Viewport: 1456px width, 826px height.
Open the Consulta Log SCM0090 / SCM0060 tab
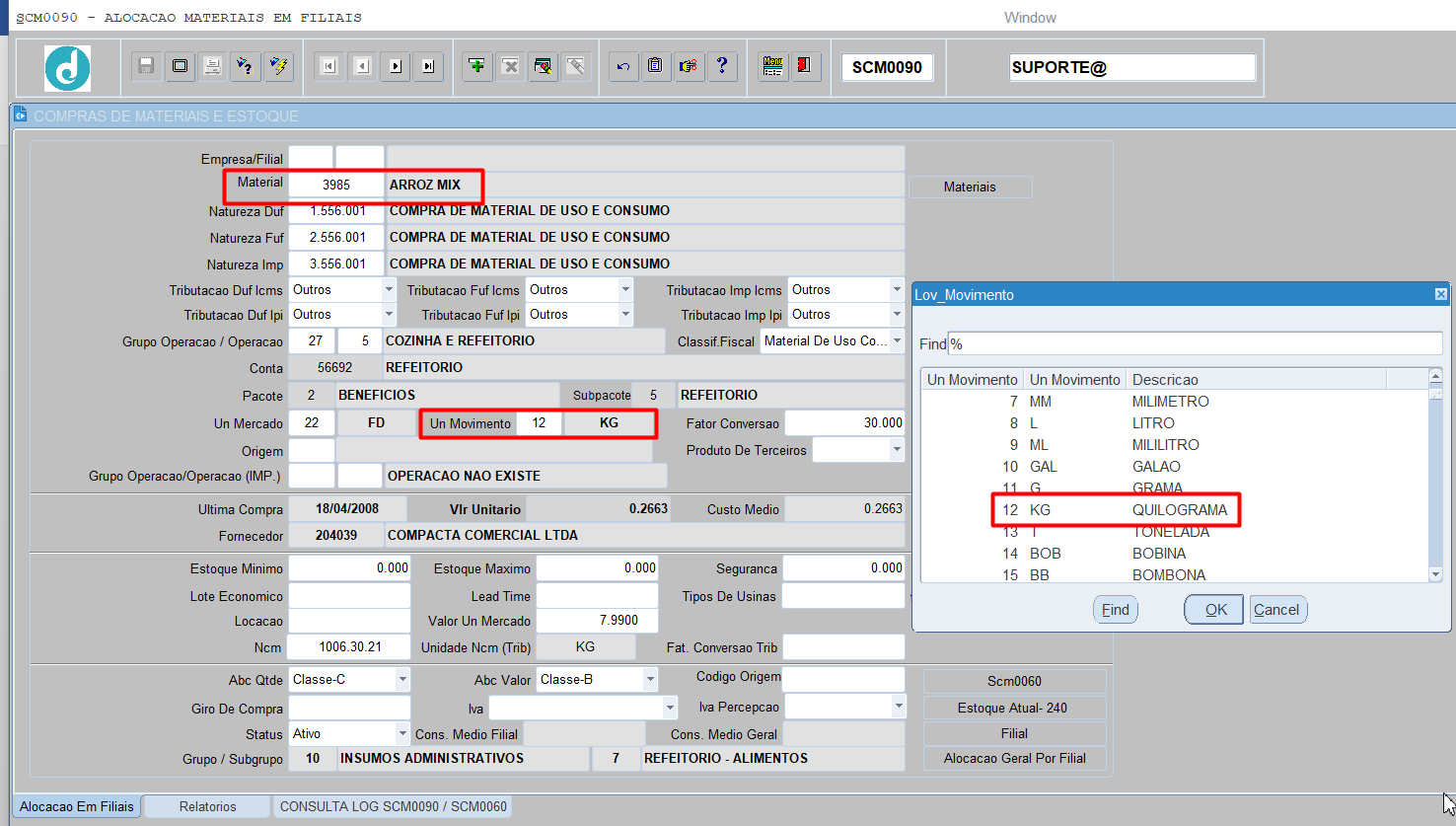pyautogui.click(x=393, y=806)
